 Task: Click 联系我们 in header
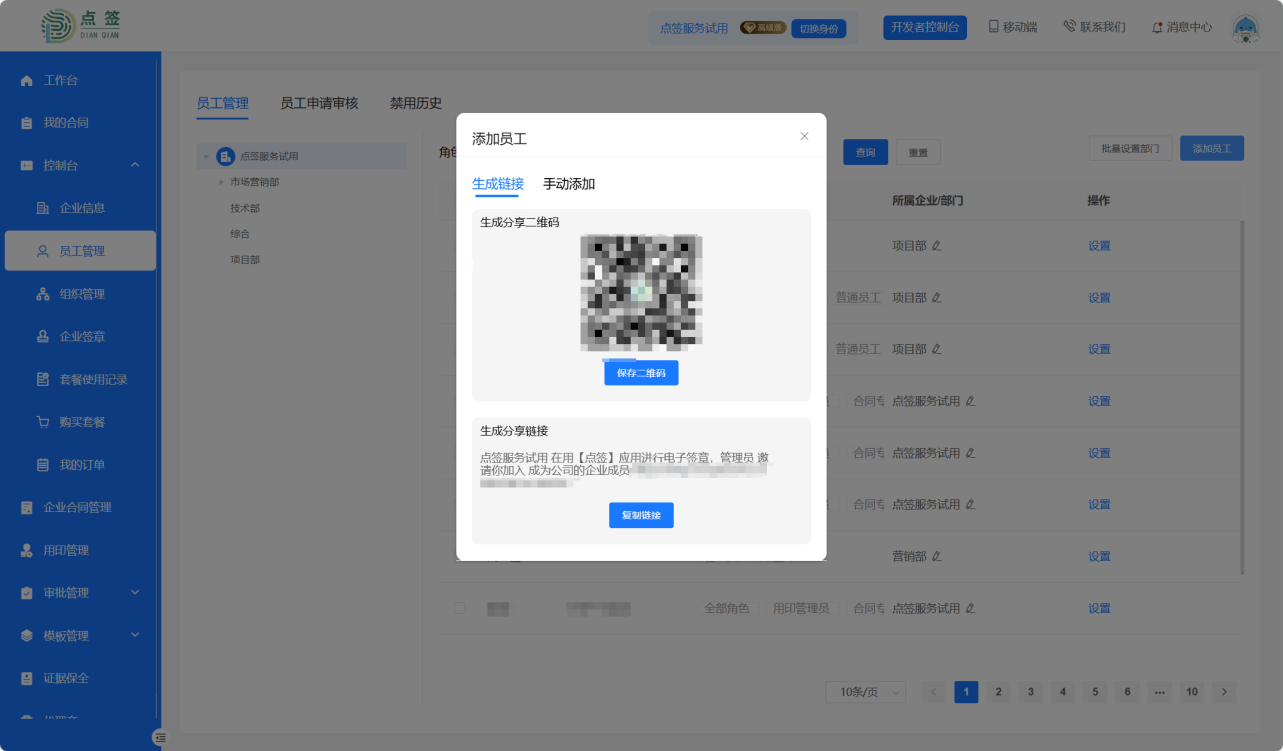click(x=1094, y=27)
